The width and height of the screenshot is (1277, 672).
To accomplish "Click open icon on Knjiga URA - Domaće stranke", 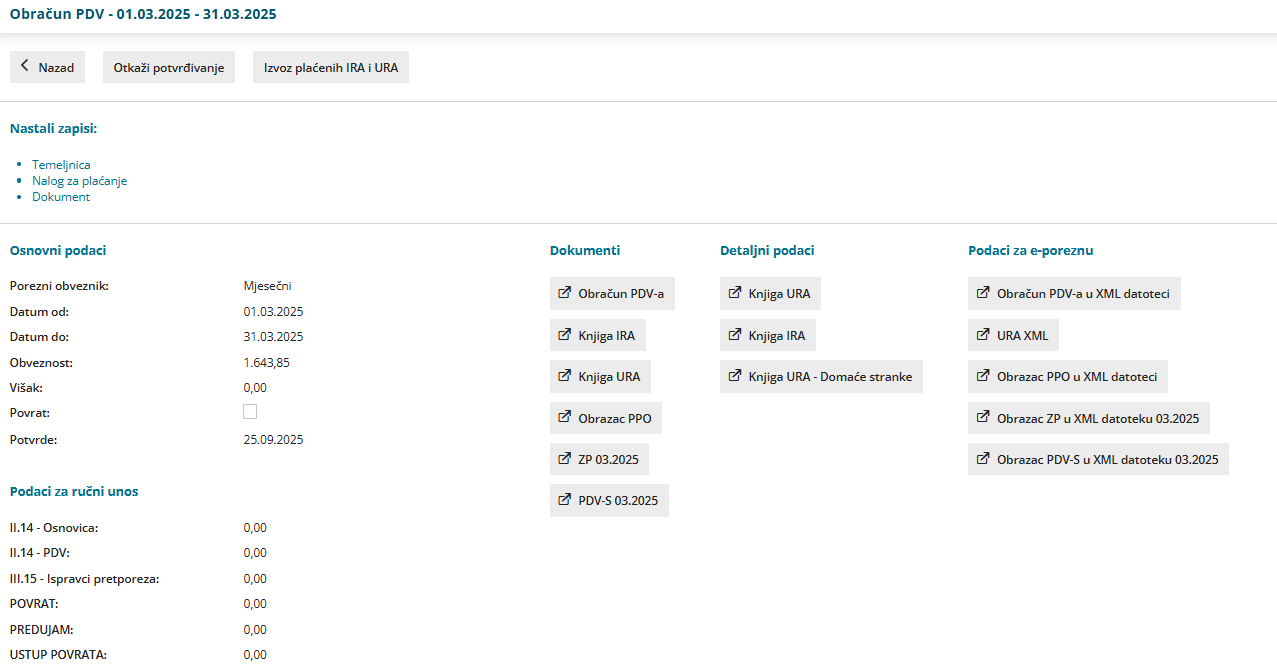I will [x=734, y=377].
